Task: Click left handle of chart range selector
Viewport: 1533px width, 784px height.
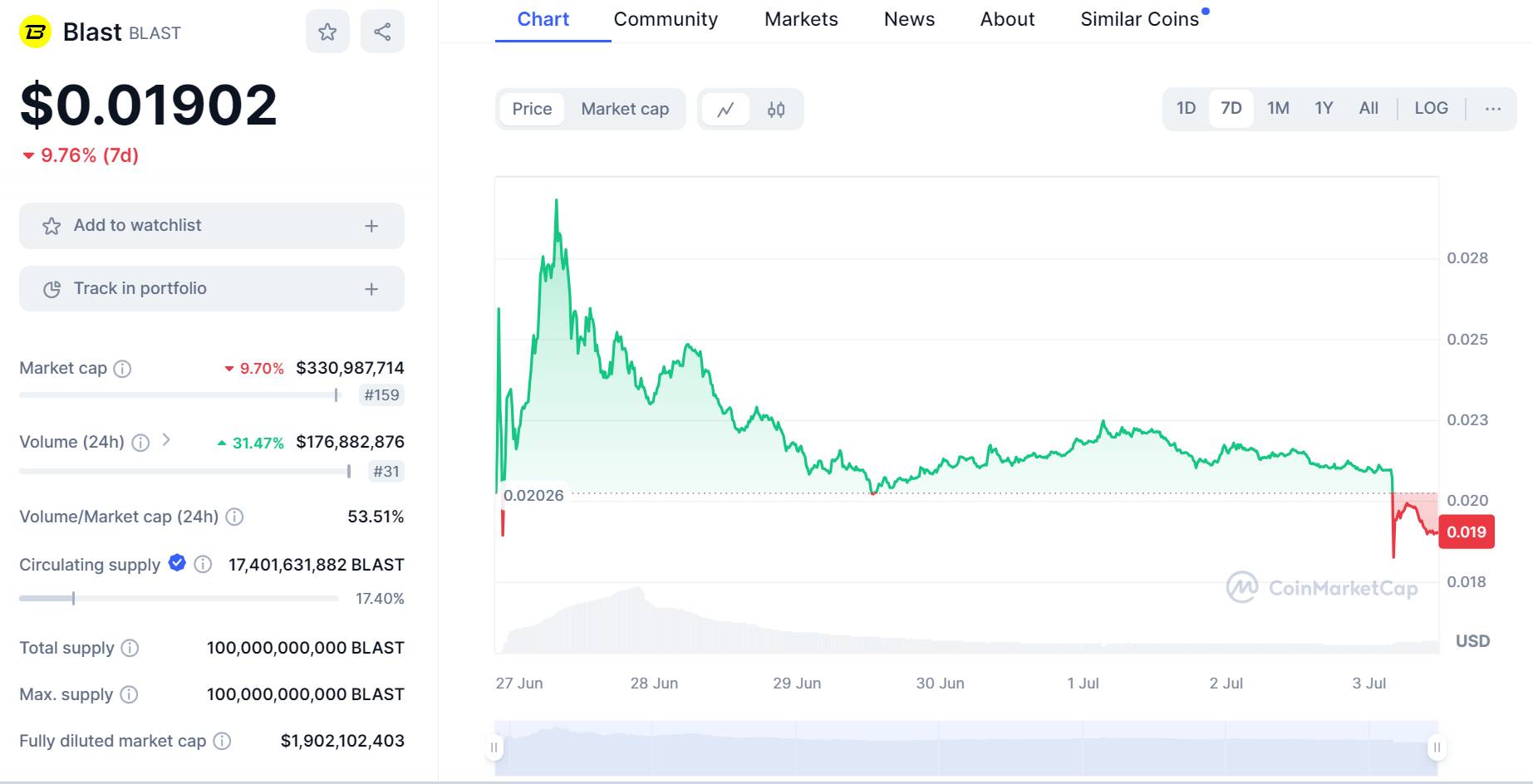Action: (494, 747)
